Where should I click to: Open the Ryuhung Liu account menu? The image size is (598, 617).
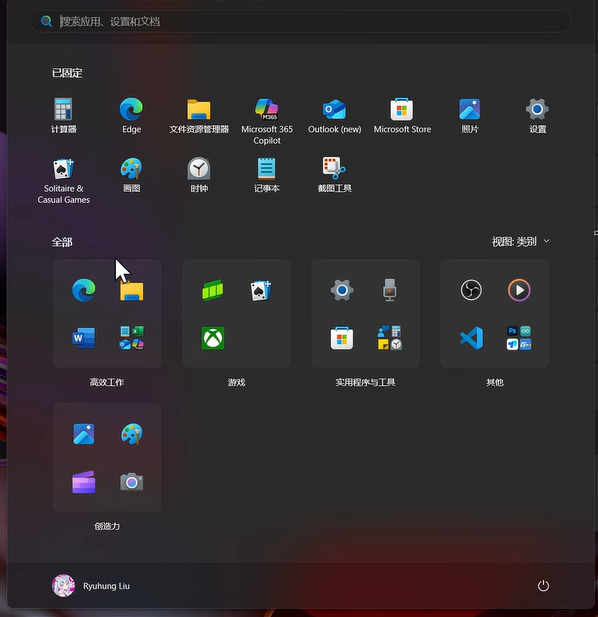point(91,586)
